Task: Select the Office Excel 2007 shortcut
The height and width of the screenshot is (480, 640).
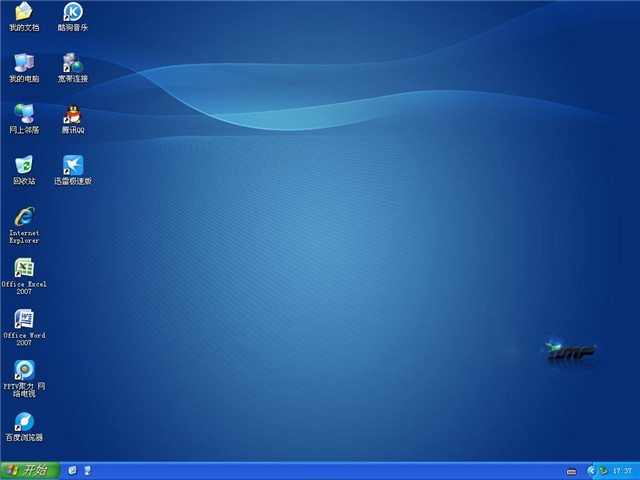Action: click(x=24, y=276)
